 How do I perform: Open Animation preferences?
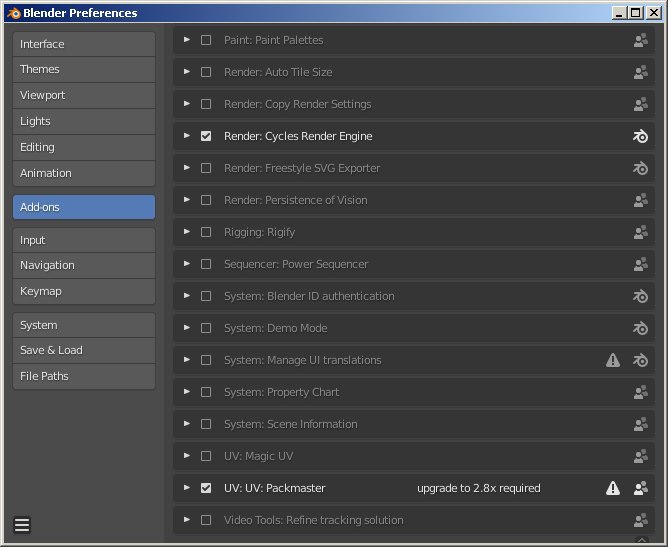[84, 173]
